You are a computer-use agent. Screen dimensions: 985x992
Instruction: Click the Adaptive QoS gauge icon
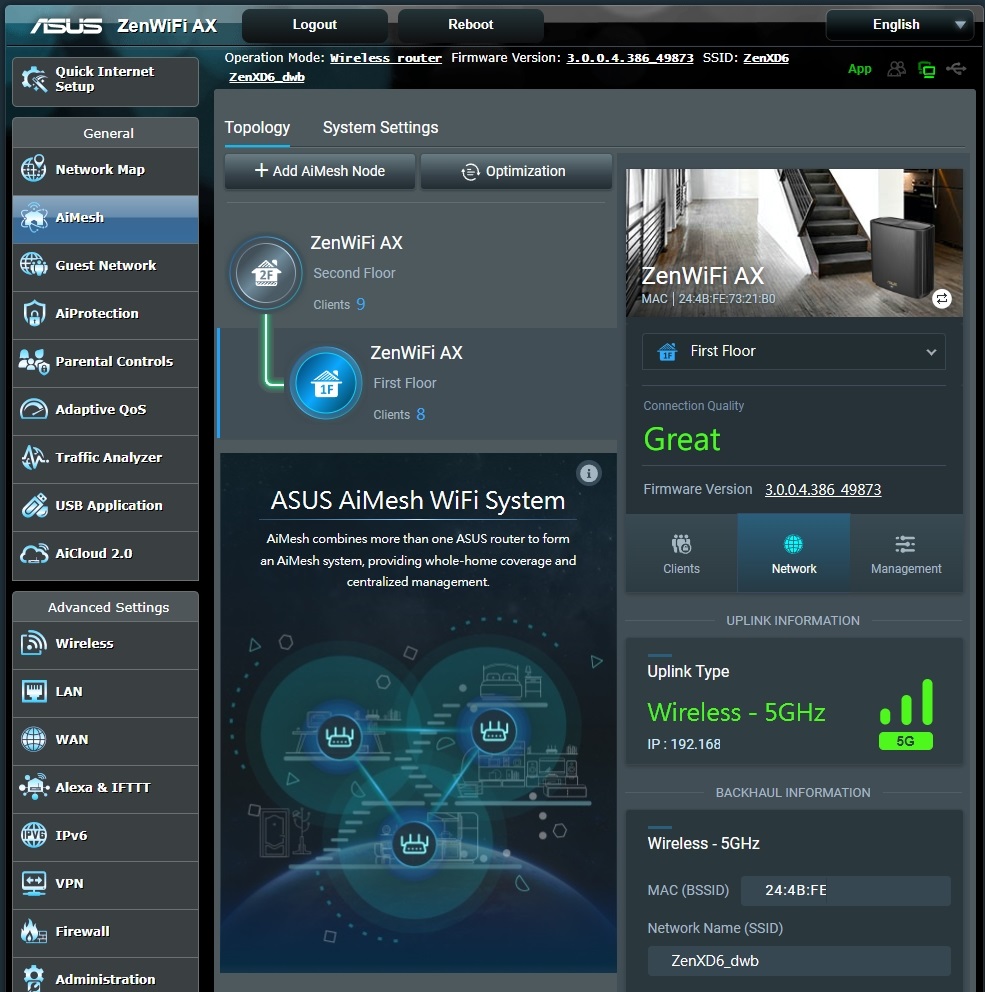(34, 409)
